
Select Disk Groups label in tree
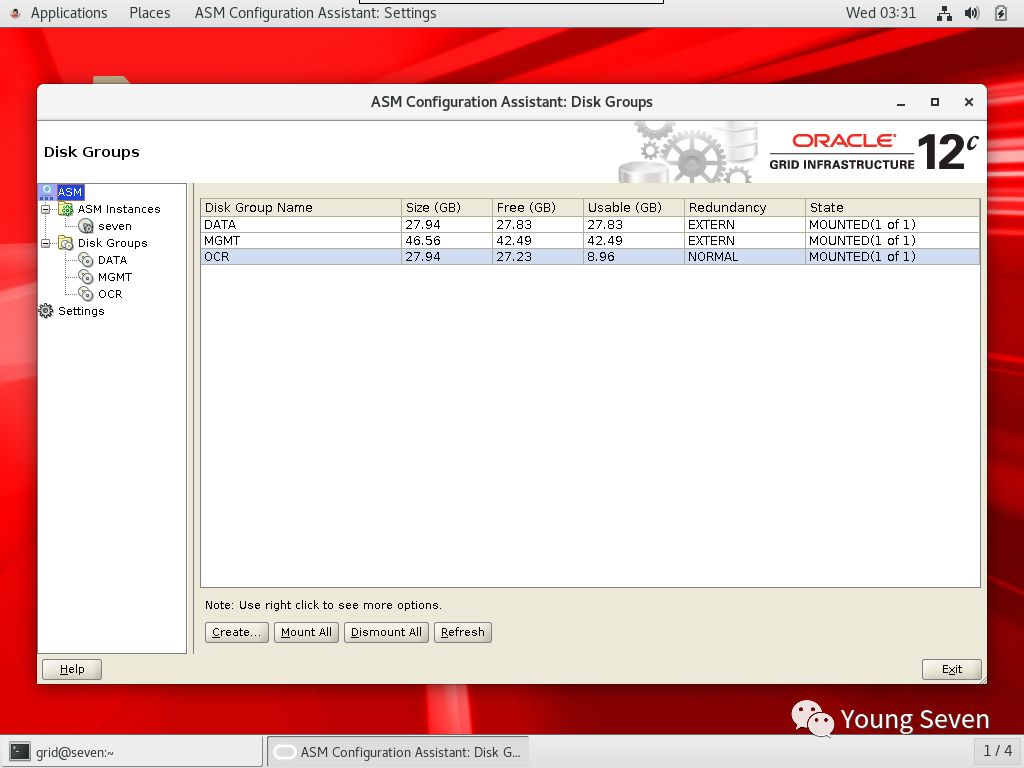[112, 243]
